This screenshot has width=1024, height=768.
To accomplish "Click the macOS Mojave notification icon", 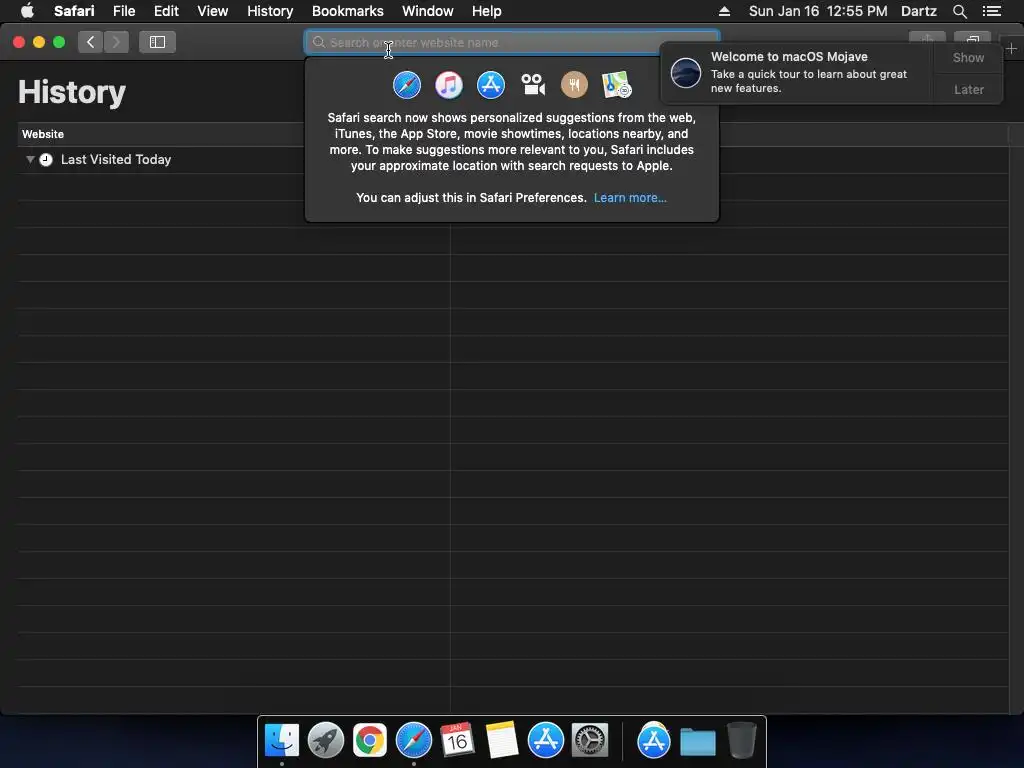I will click(686, 72).
